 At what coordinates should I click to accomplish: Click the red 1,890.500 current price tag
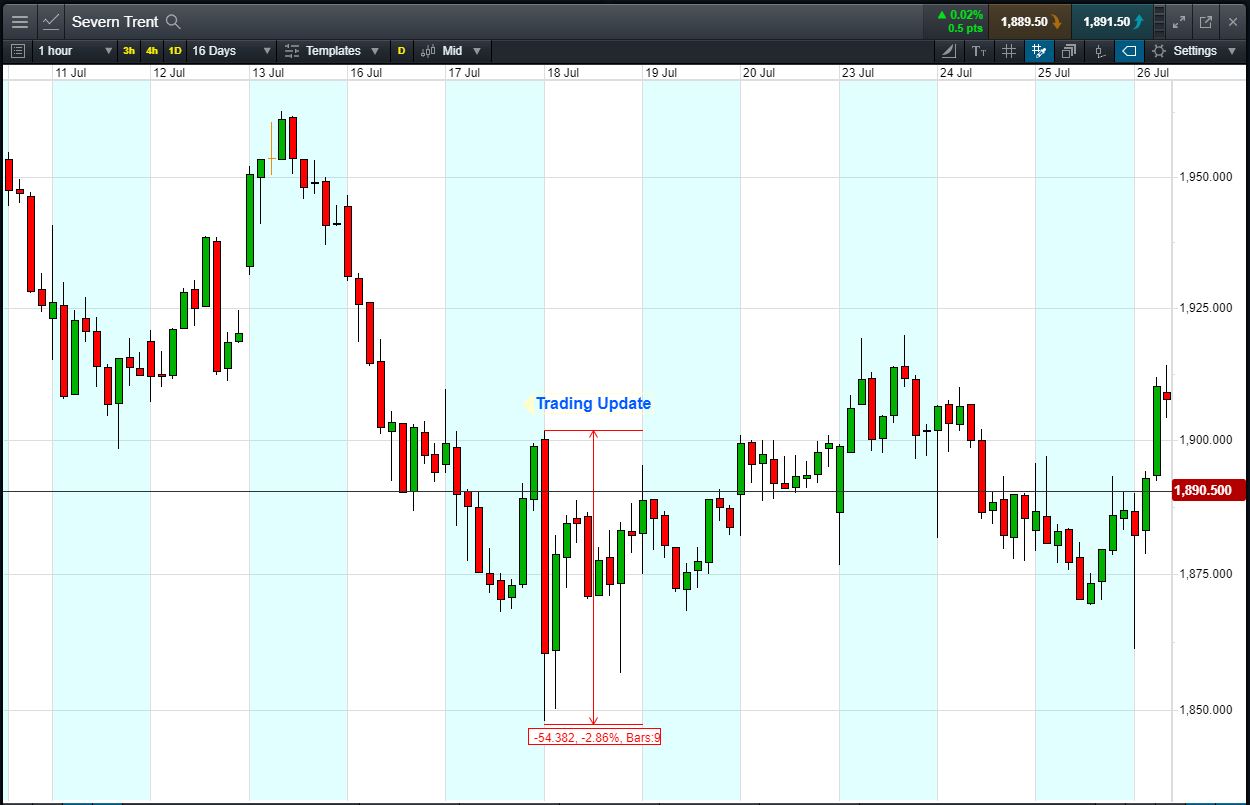tap(1208, 491)
